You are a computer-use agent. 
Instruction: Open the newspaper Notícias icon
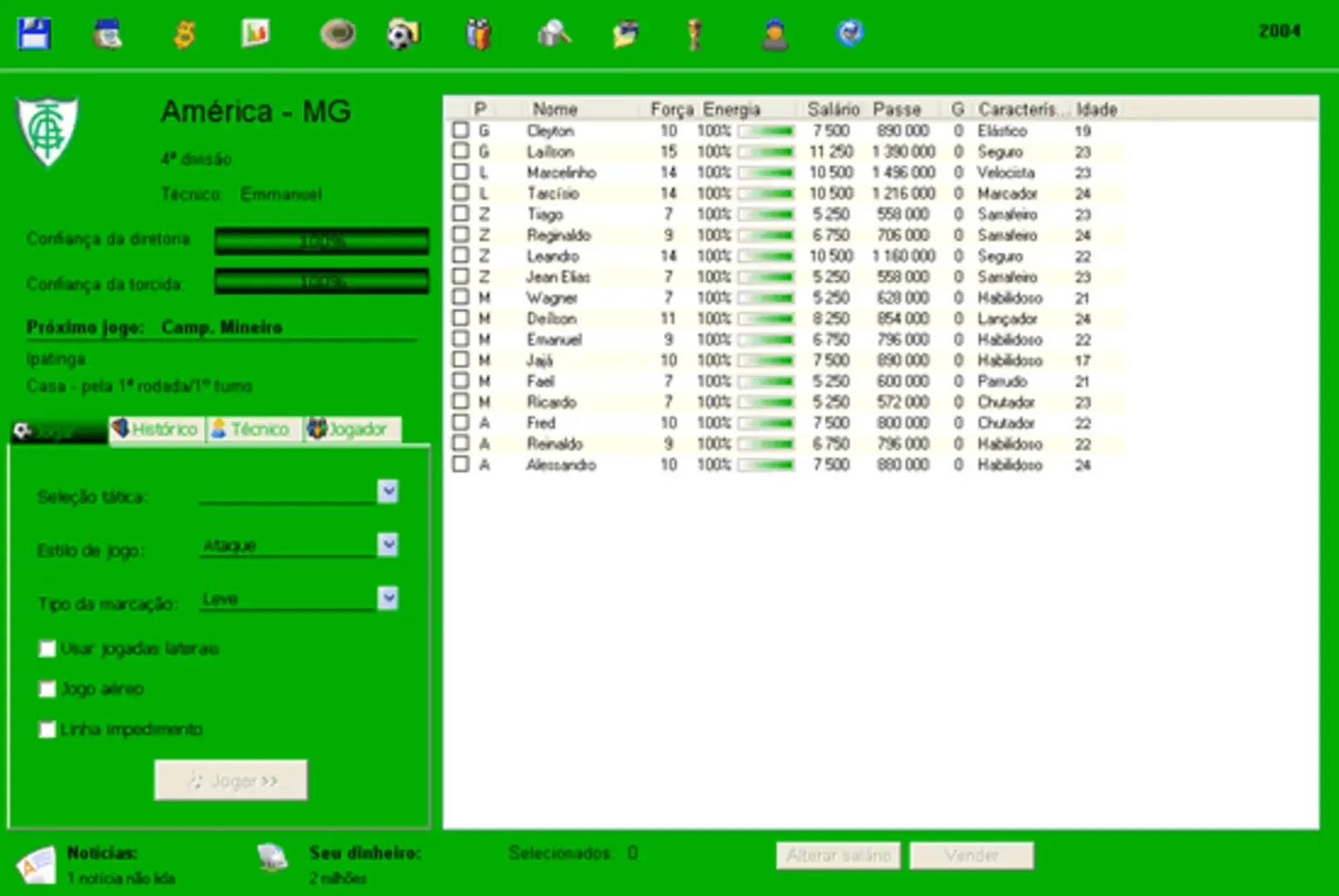[36, 864]
